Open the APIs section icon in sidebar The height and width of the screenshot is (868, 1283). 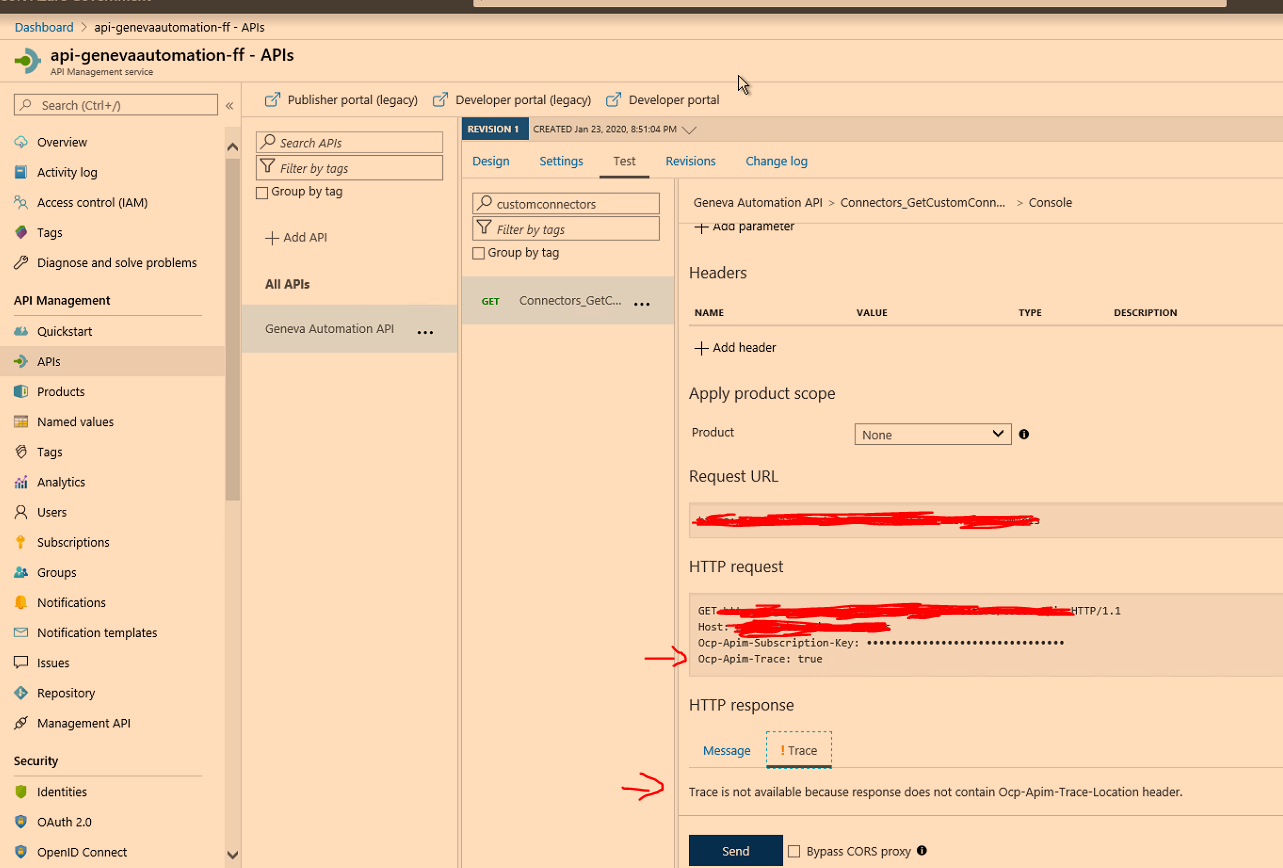(x=20, y=361)
